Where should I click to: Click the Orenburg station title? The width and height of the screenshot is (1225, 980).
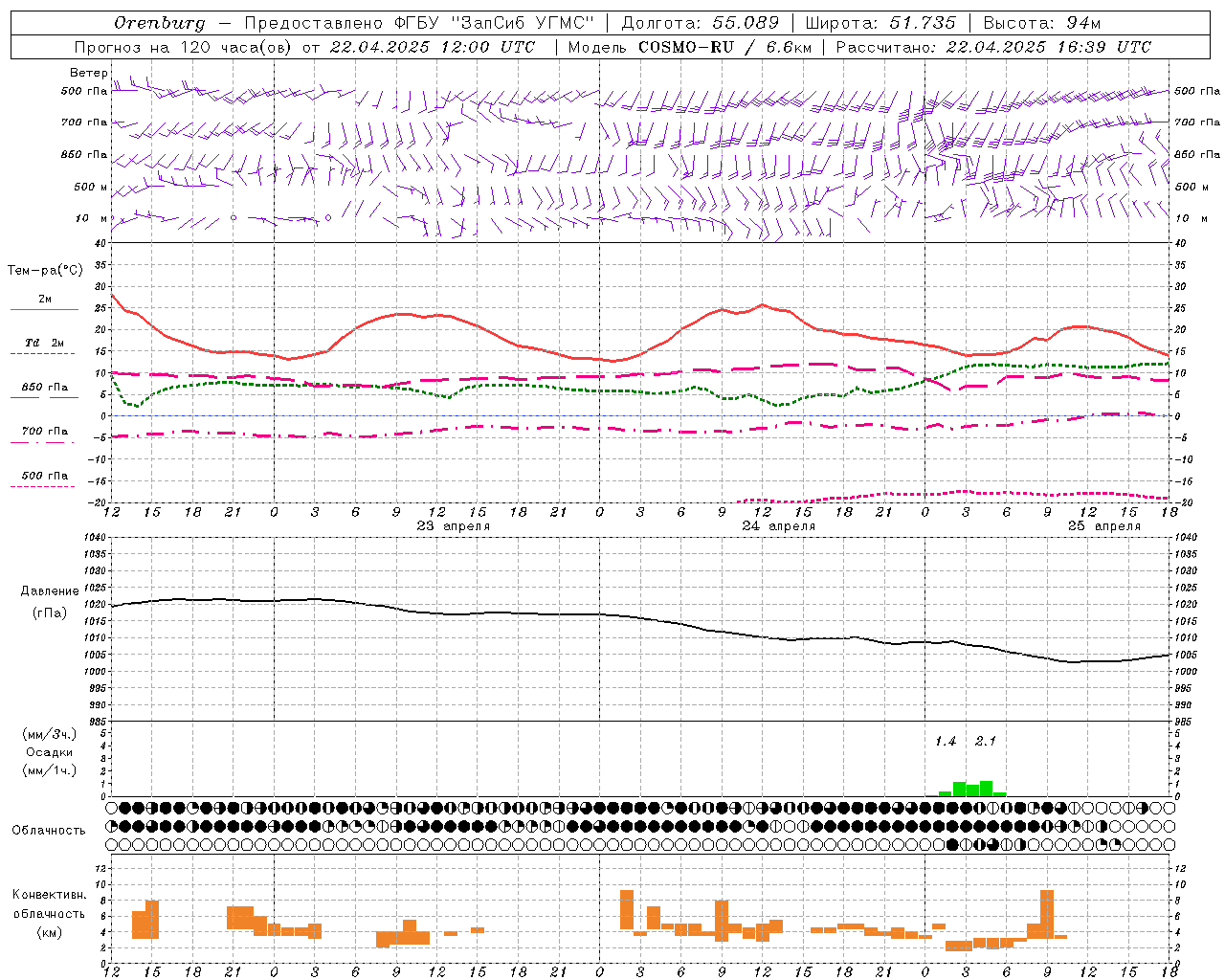pos(159,23)
